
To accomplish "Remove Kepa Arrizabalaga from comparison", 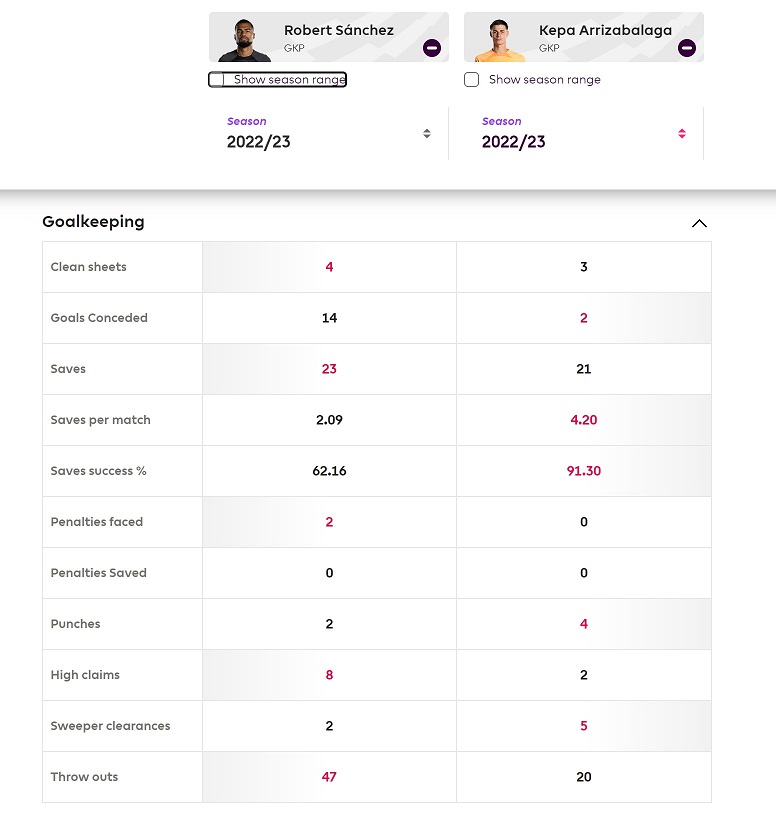I will [686, 48].
